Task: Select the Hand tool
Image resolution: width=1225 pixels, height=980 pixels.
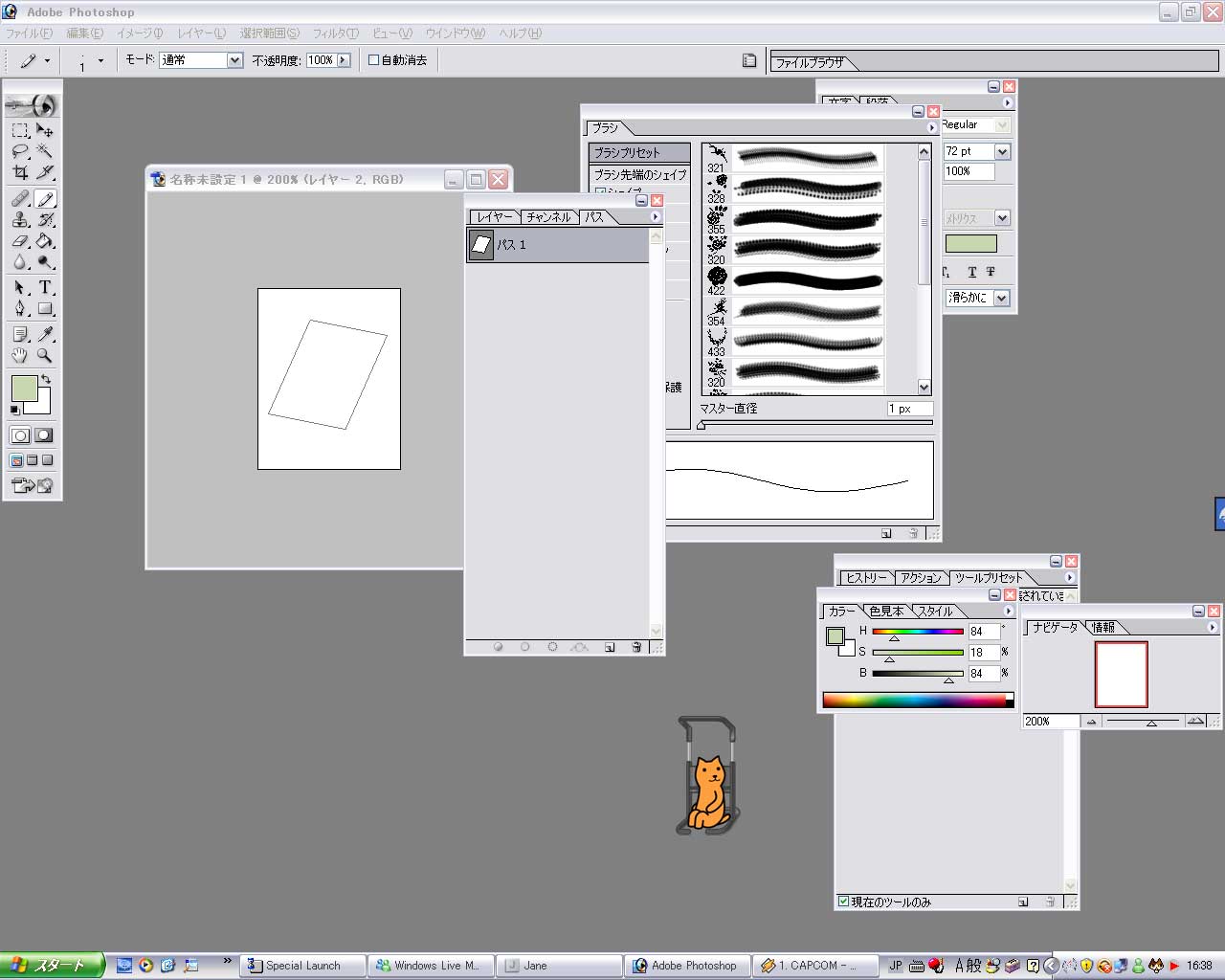Action: (20, 355)
